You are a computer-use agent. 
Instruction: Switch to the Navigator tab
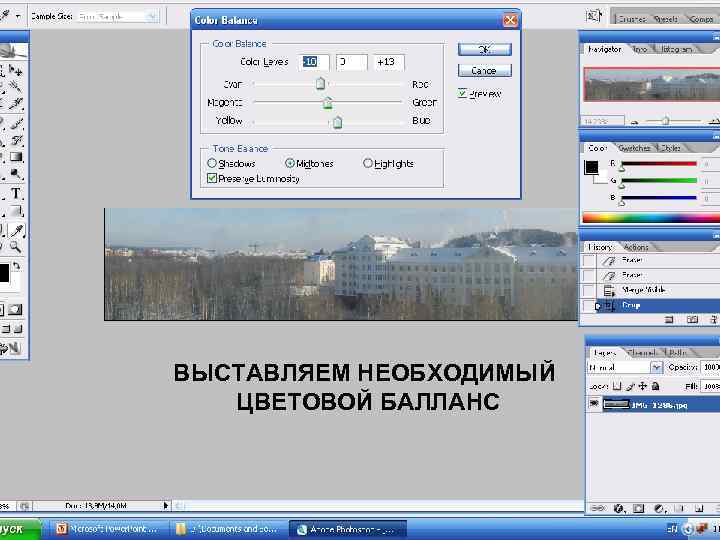click(x=605, y=49)
